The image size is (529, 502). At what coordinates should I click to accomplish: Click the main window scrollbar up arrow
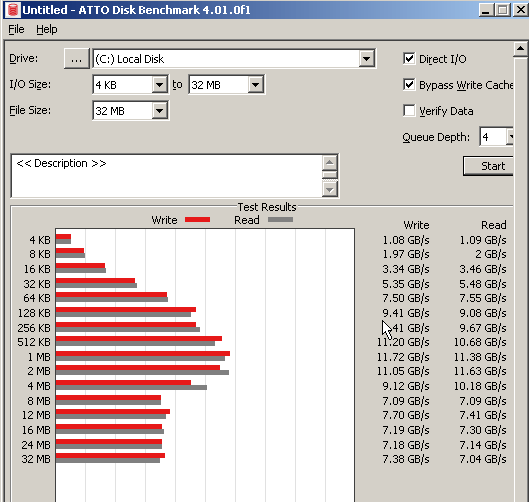(x=521, y=49)
